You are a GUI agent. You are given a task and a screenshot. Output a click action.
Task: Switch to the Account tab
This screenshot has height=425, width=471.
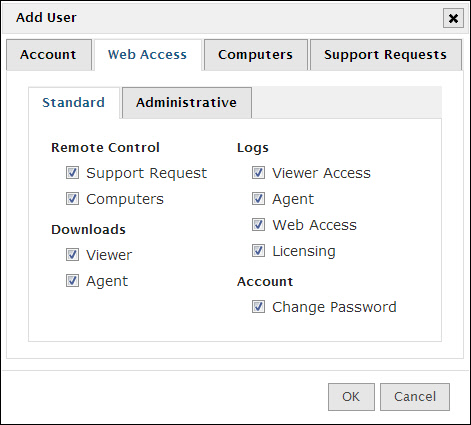pos(49,55)
